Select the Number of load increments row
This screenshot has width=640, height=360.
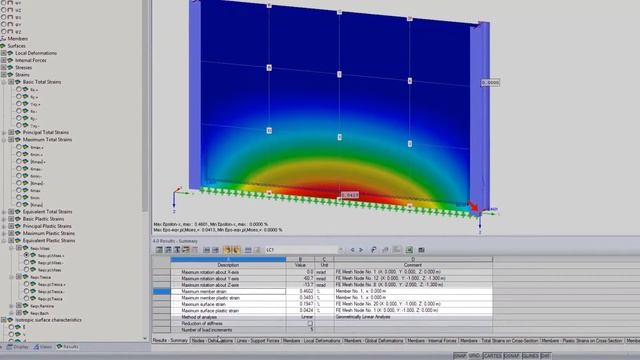[322, 330]
